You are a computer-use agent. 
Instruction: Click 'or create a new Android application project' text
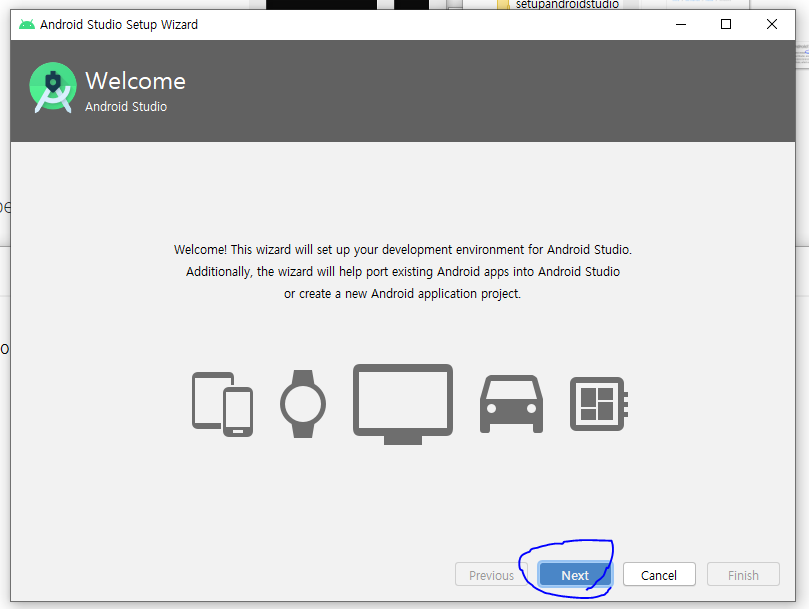tap(402, 294)
